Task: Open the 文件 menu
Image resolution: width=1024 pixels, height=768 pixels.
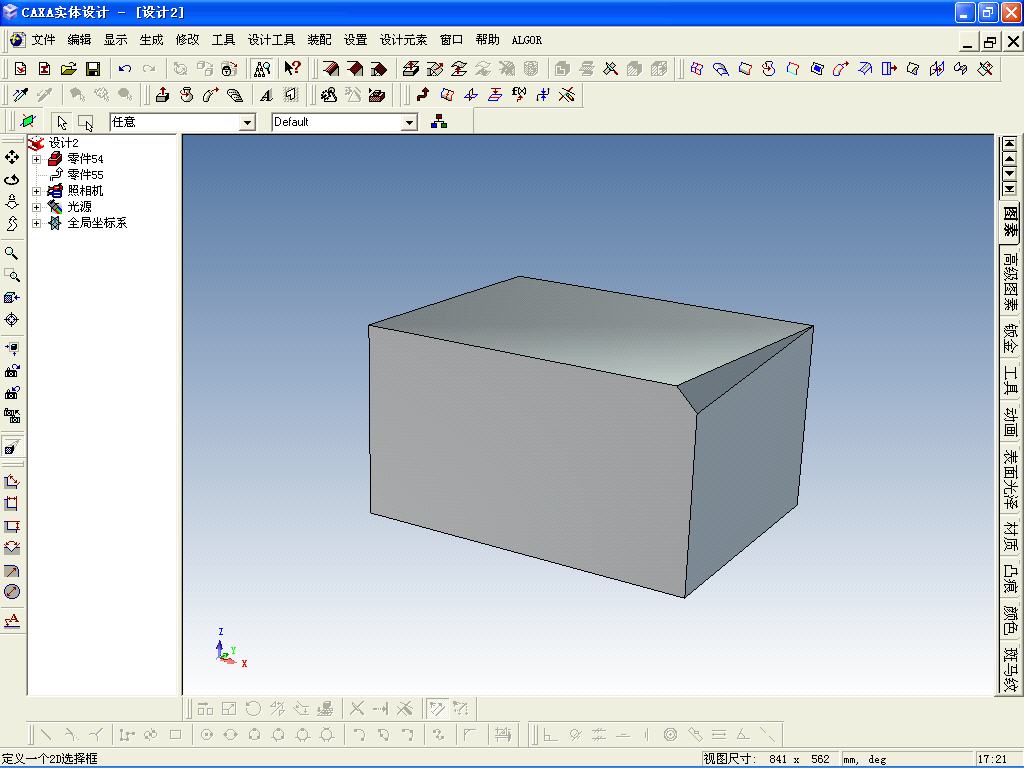Action: tap(44, 40)
